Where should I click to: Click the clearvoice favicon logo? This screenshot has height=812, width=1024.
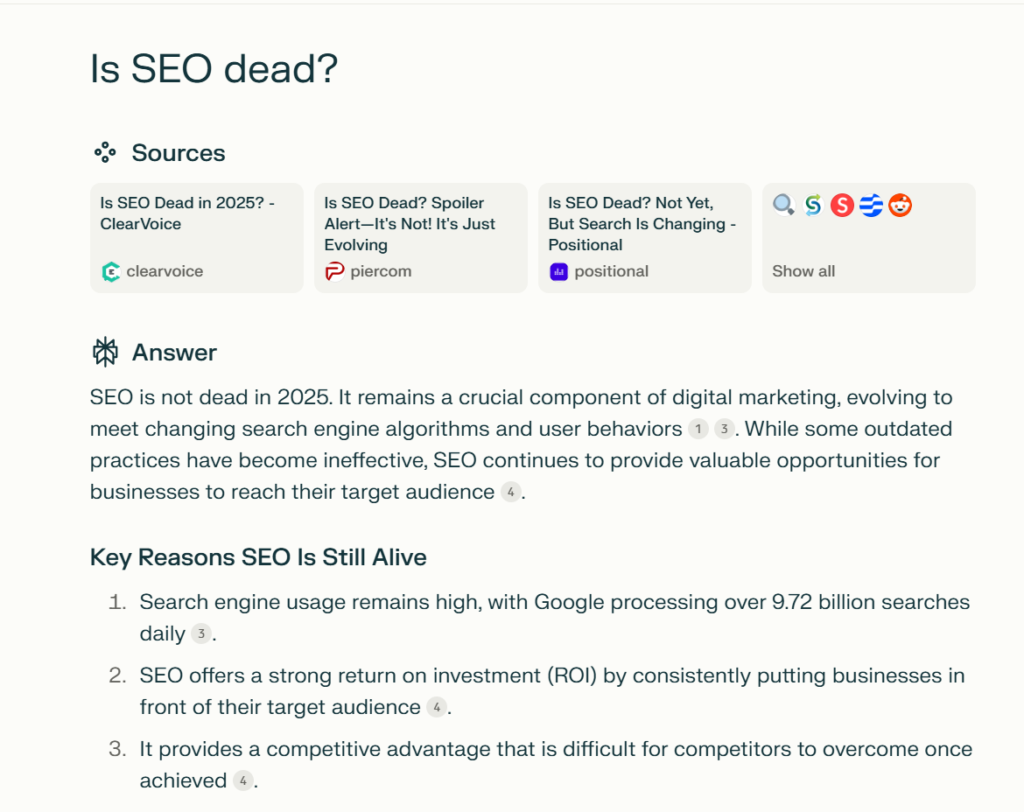[110, 271]
